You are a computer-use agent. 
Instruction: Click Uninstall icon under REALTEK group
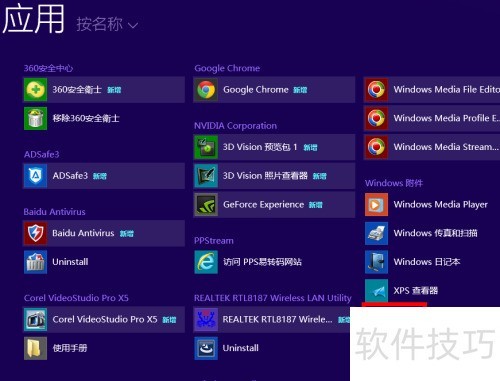(206, 348)
